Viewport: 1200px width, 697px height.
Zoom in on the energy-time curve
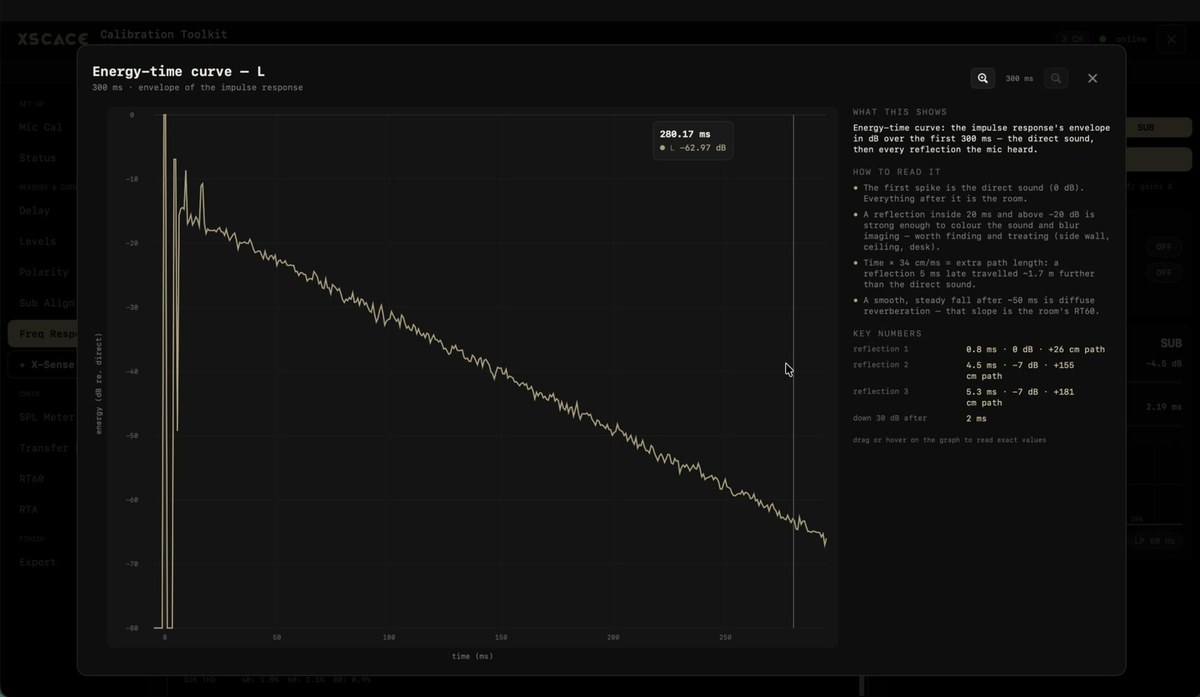[x=983, y=78]
